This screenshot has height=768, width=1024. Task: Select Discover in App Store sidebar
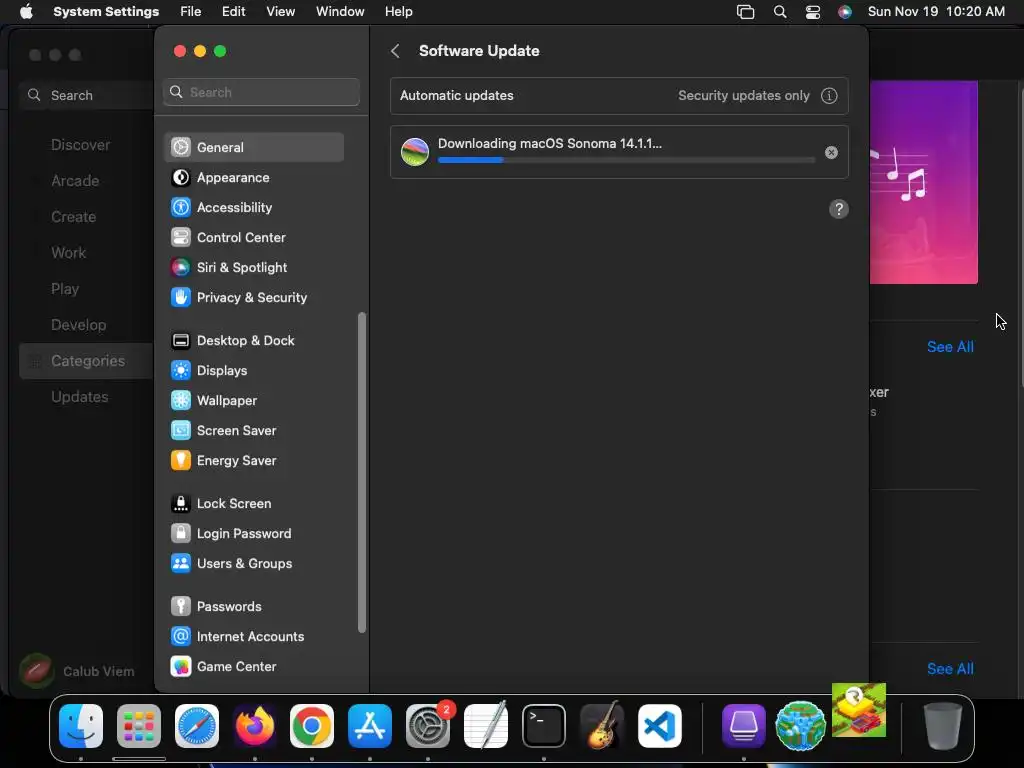80,145
